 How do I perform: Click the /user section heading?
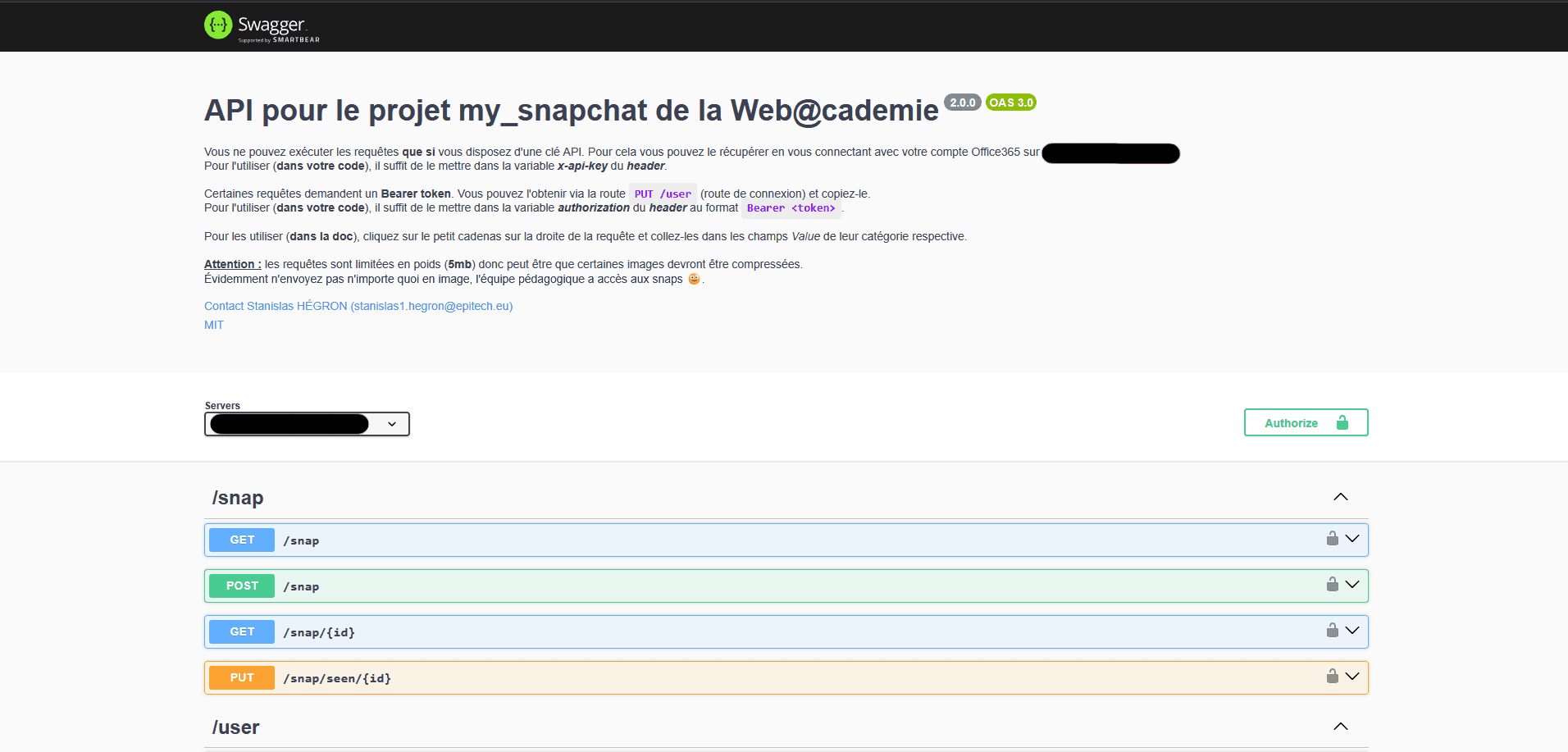tap(236, 727)
